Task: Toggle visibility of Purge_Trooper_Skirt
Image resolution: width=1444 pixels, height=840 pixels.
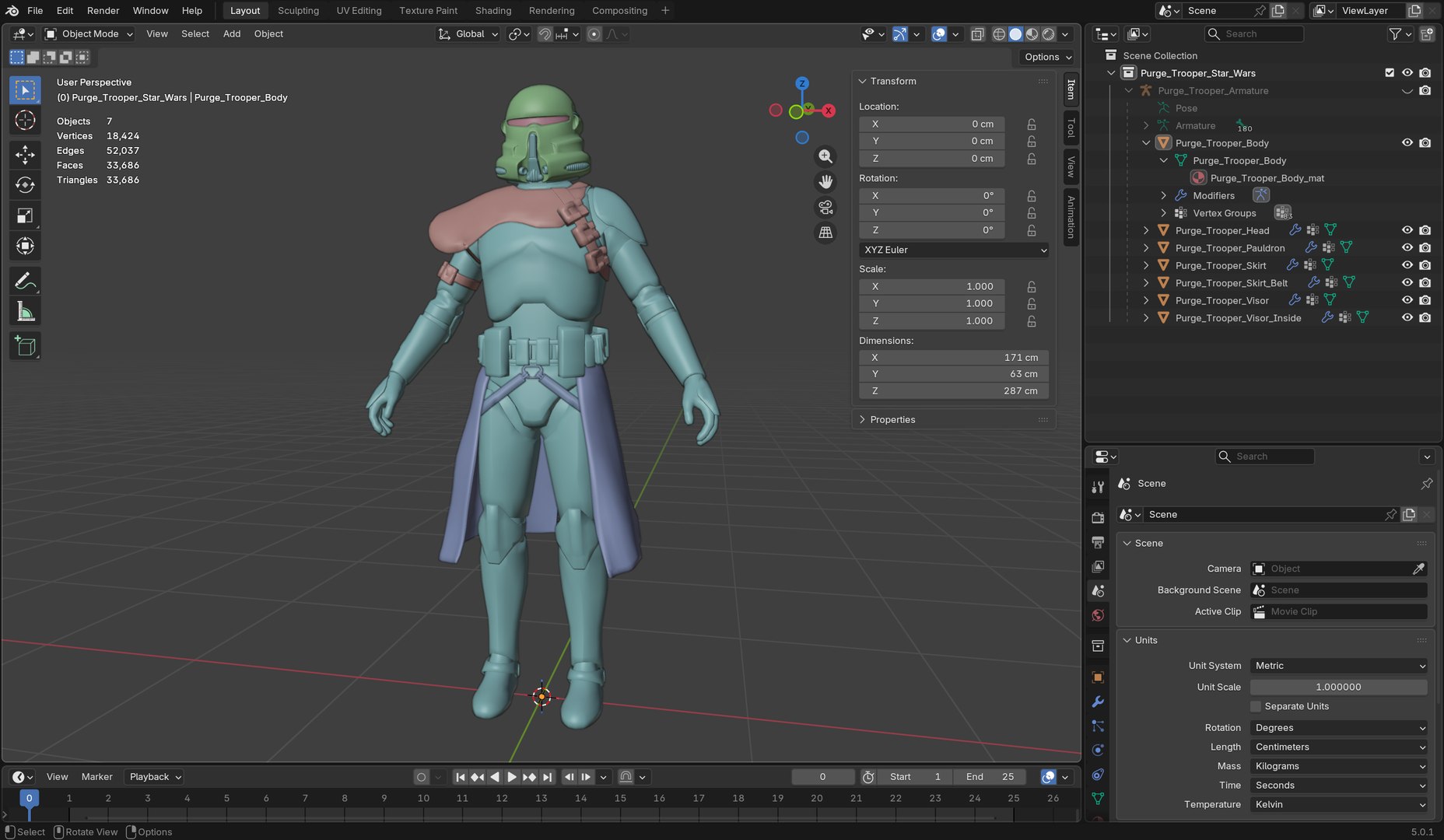Action: coord(1407,265)
